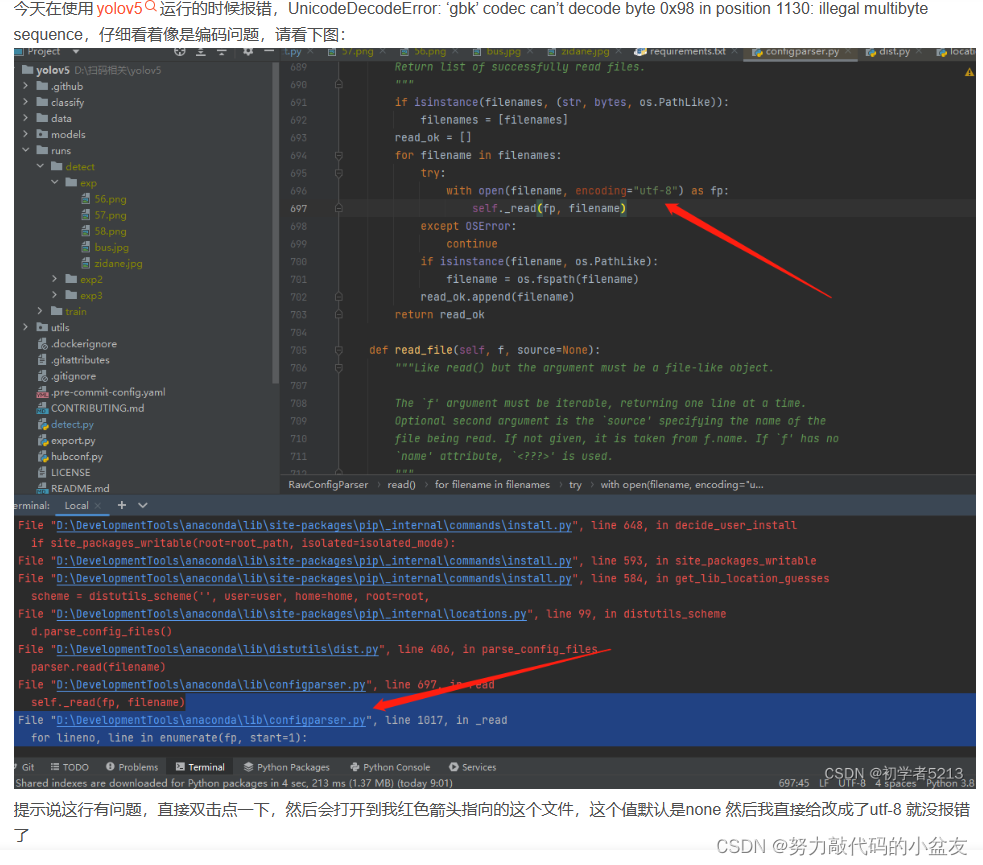The width and height of the screenshot is (983, 865).
Task: Open the Services tool window
Action: tap(473, 767)
